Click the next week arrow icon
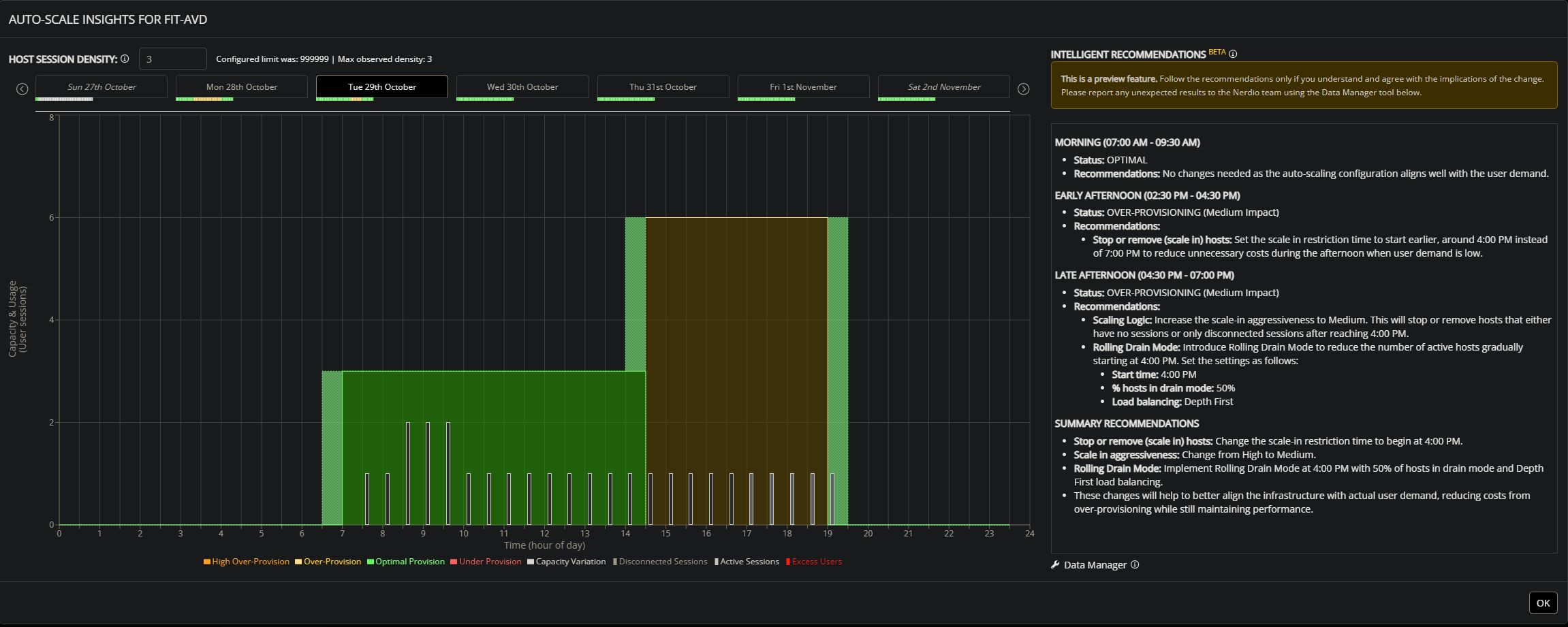The width and height of the screenshot is (1568, 627). (x=1023, y=89)
